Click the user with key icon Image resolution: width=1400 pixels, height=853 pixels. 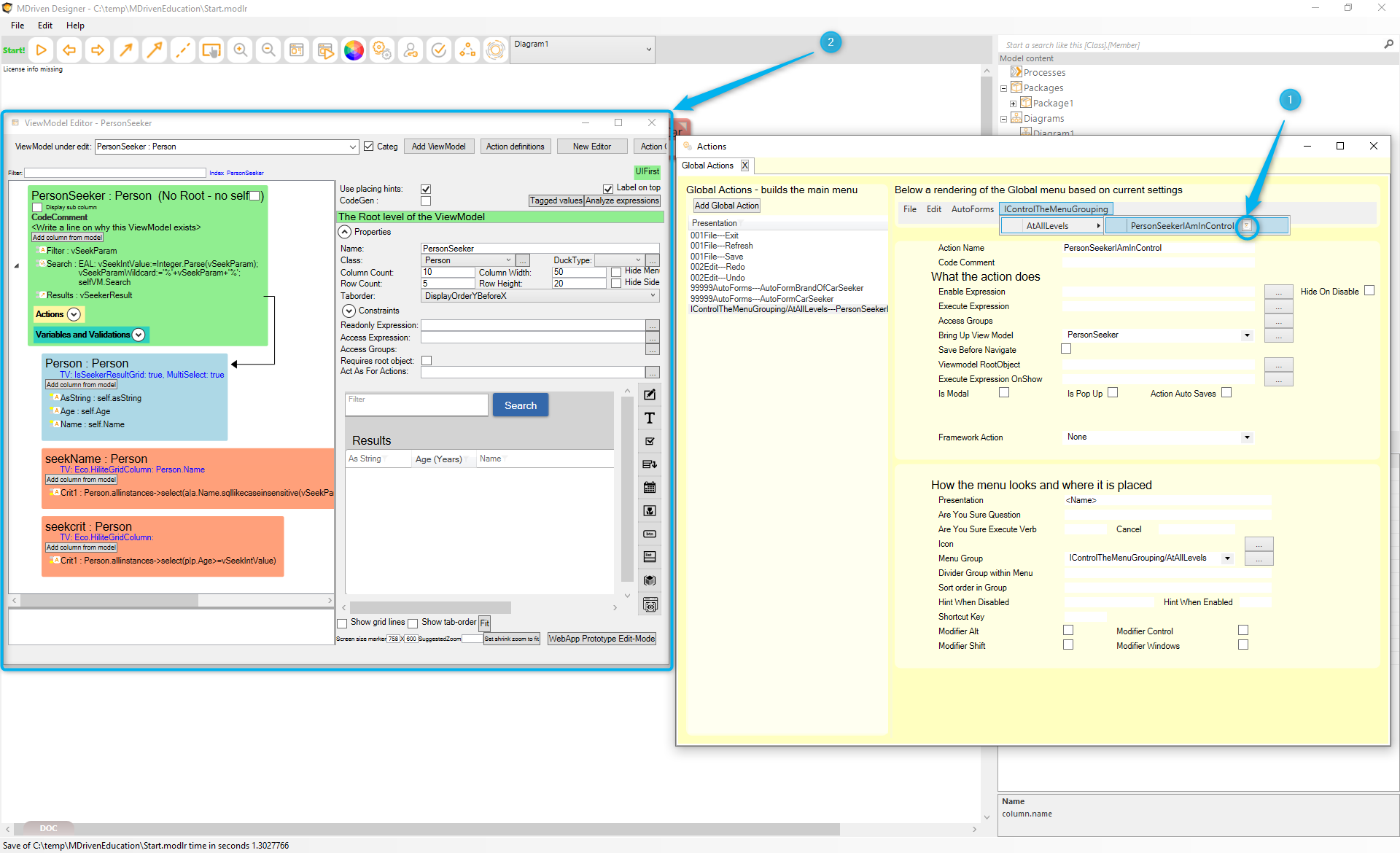tap(411, 50)
